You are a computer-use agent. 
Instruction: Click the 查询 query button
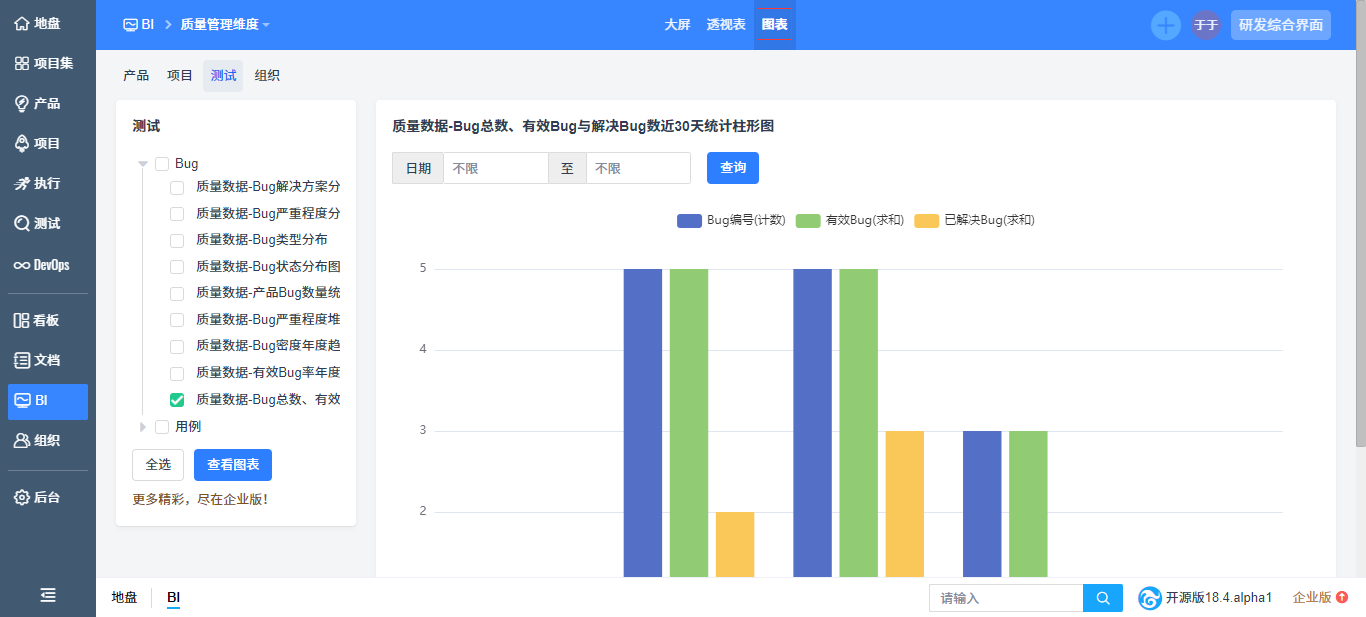[x=732, y=167]
